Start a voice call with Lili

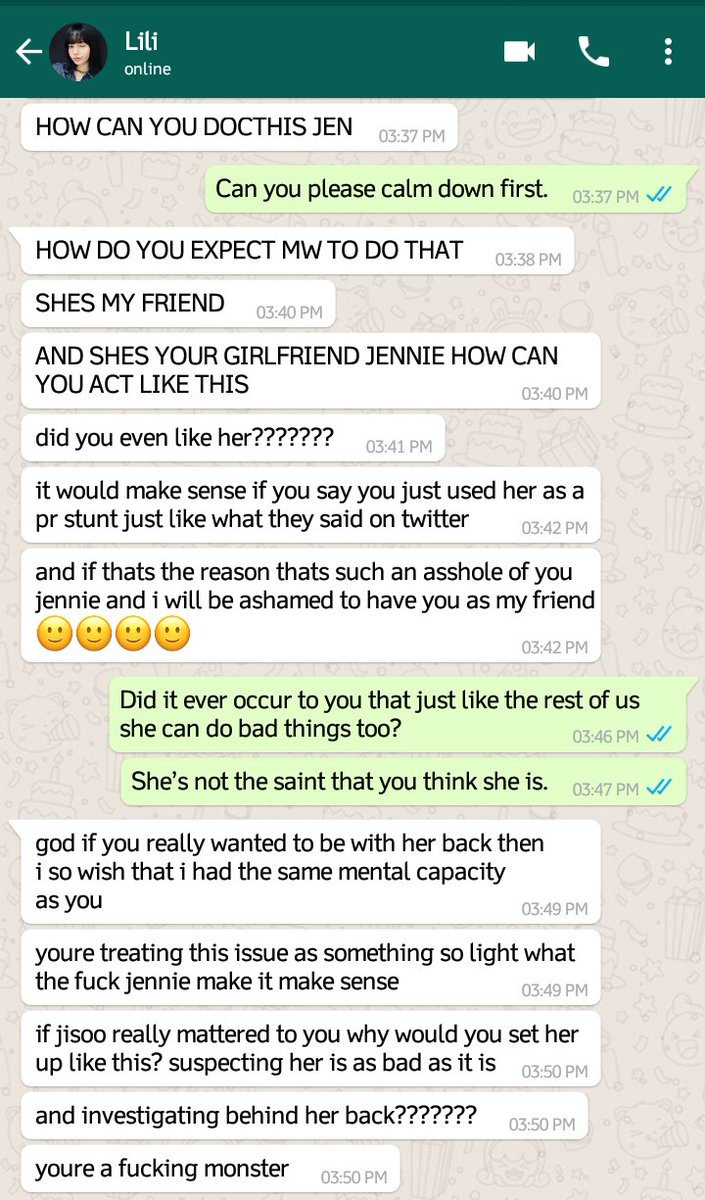tap(594, 52)
